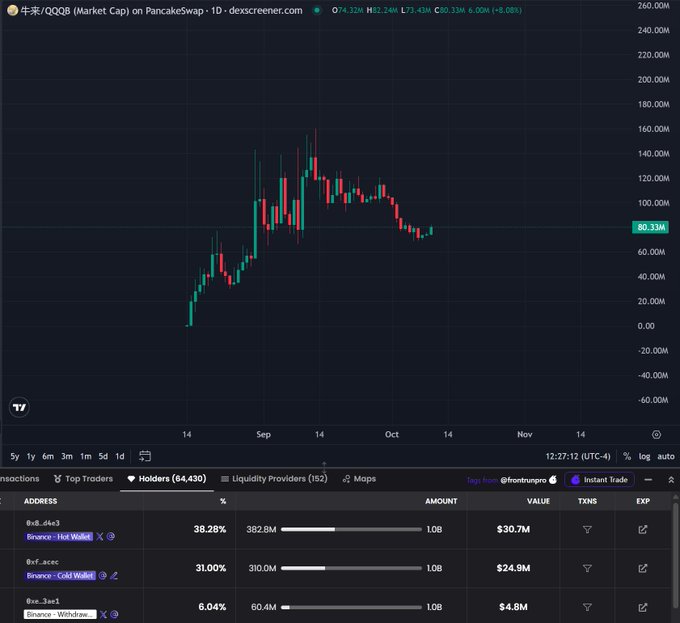This screenshot has height=623, width=680.
Task: Click the Binance - Hot Wallet tag
Action: (x=59, y=537)
